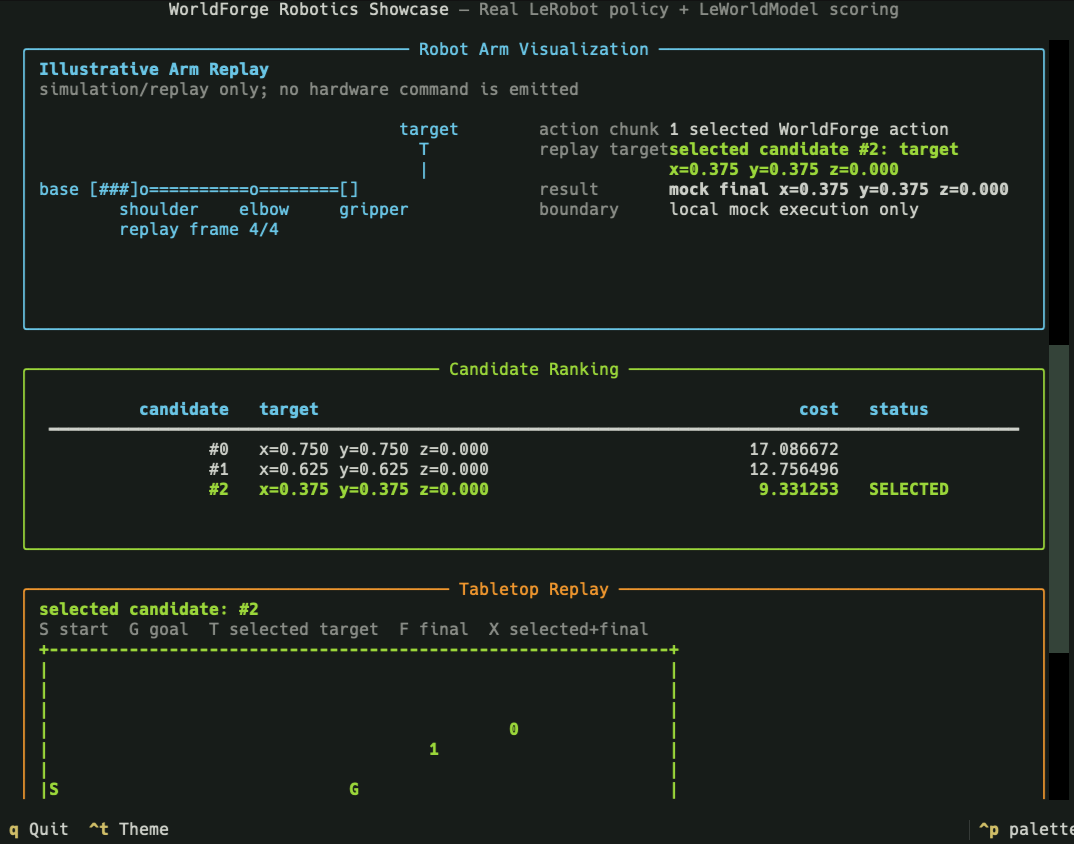
Task: Click the arm gripper [] symbol
Action: (x=349, y=189)
